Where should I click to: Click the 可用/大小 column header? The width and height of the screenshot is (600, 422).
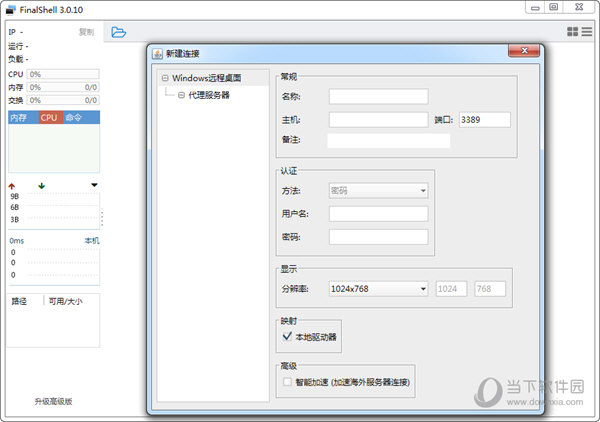click(x=65, y=301)
